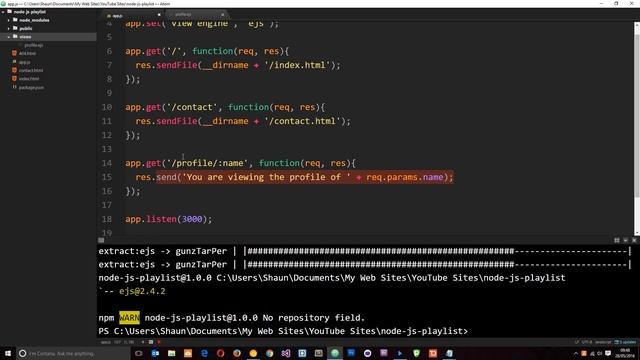Open contact.html in the tree view
Viewport: 640px width, 360px height.
[31, 70]
